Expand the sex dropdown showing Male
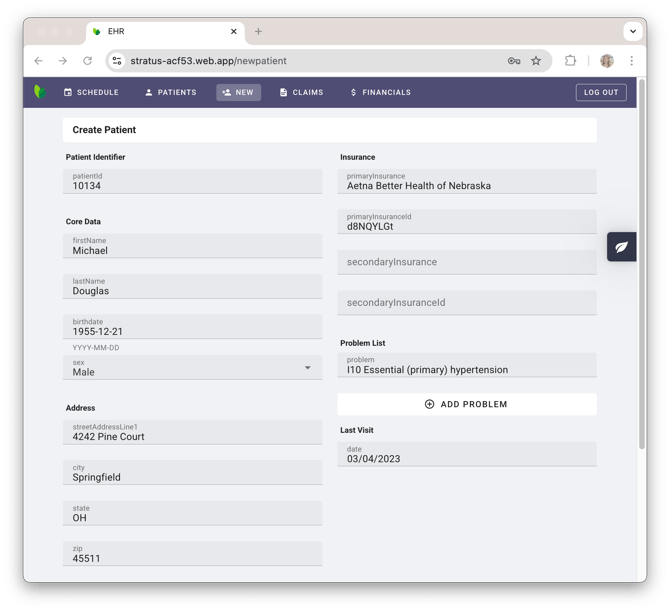The height and width of the screenshot is (611, 670). (192, 368)
